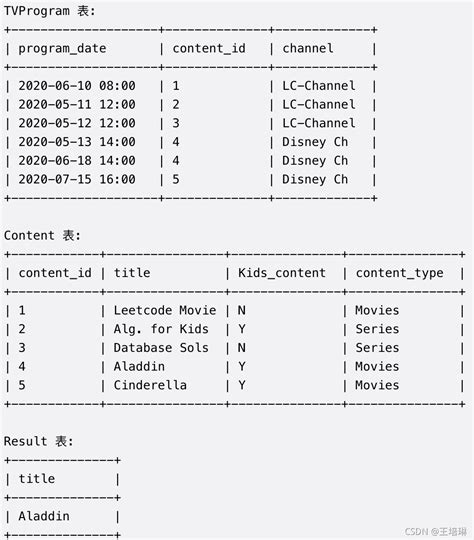
Task: Click the CSDN author watermark
Action: 436,531
